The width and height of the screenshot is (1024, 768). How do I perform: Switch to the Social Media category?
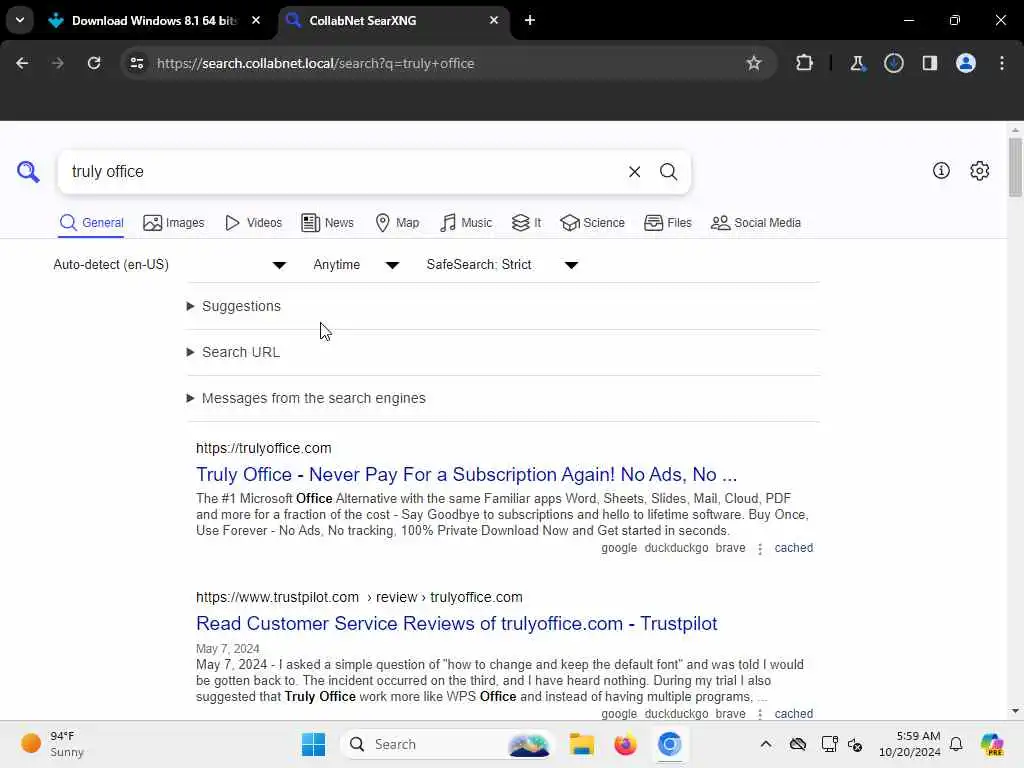click(756, 223)
